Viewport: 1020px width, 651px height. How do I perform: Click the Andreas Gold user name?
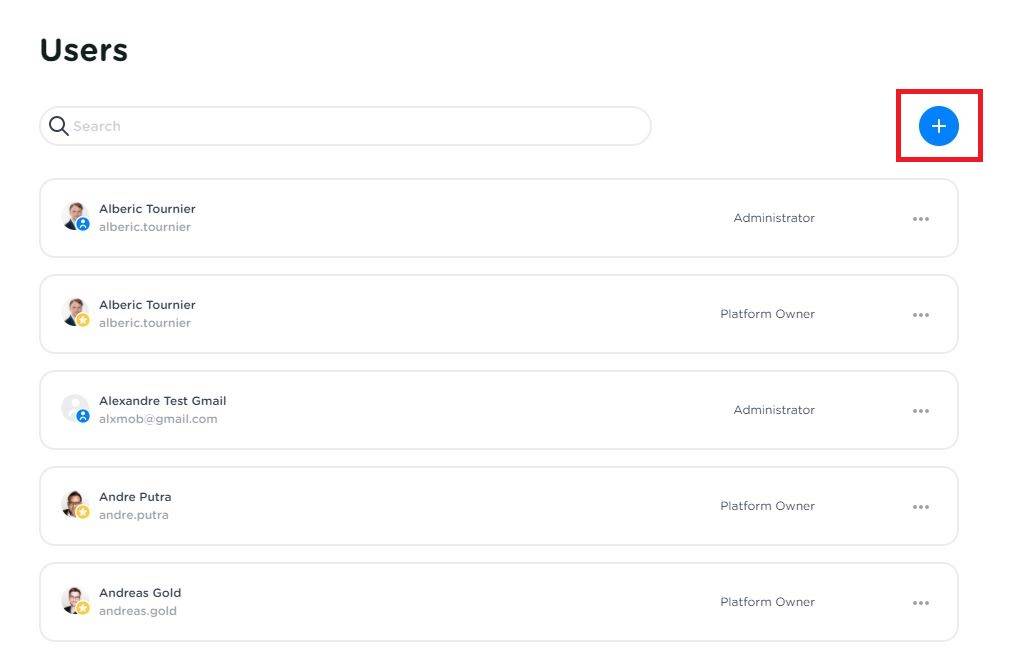pos(140,593)
